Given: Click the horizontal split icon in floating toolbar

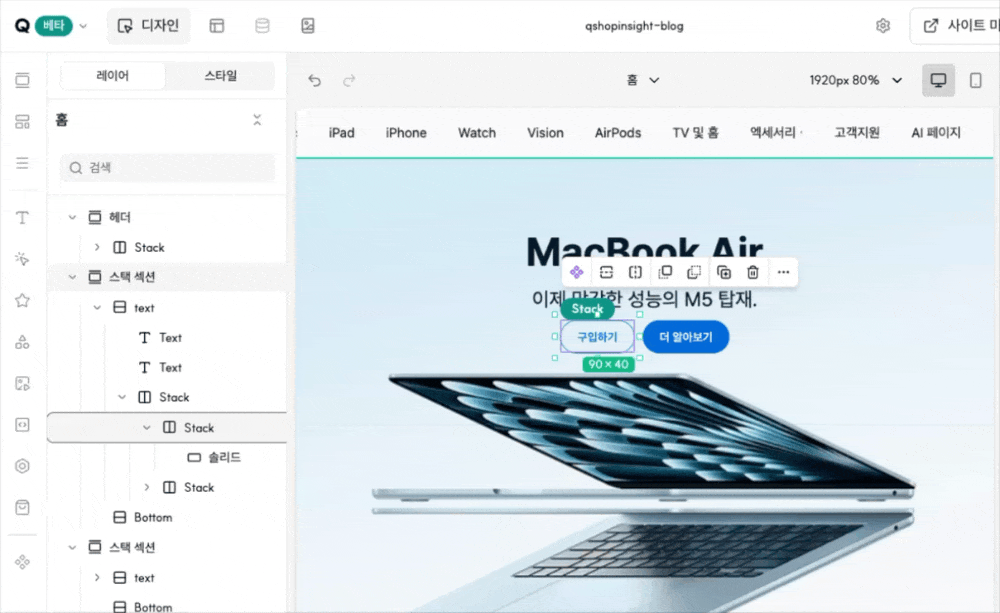Looking at the screenshot, I should pos(606,272).
